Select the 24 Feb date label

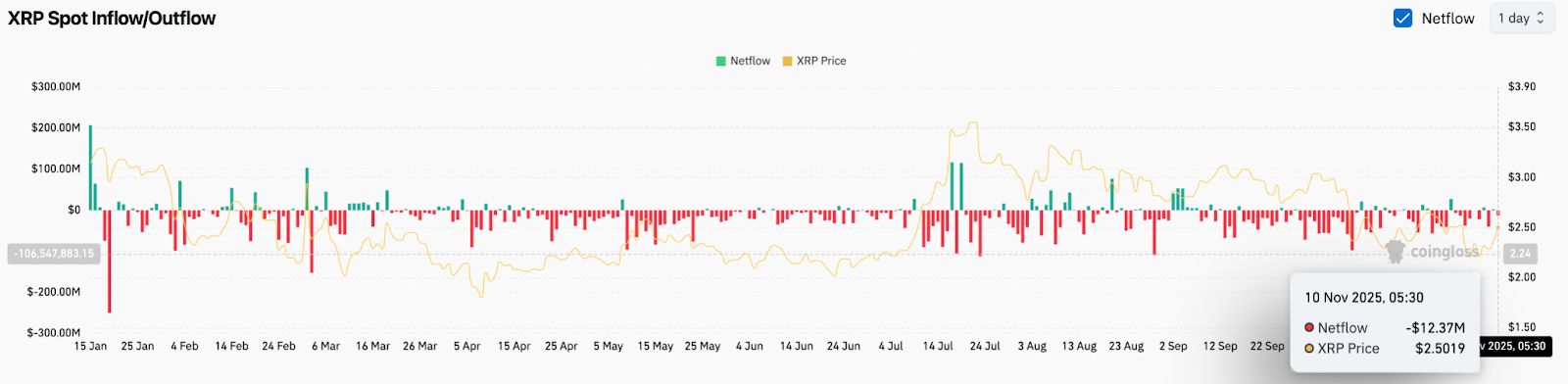pos(278,346)
